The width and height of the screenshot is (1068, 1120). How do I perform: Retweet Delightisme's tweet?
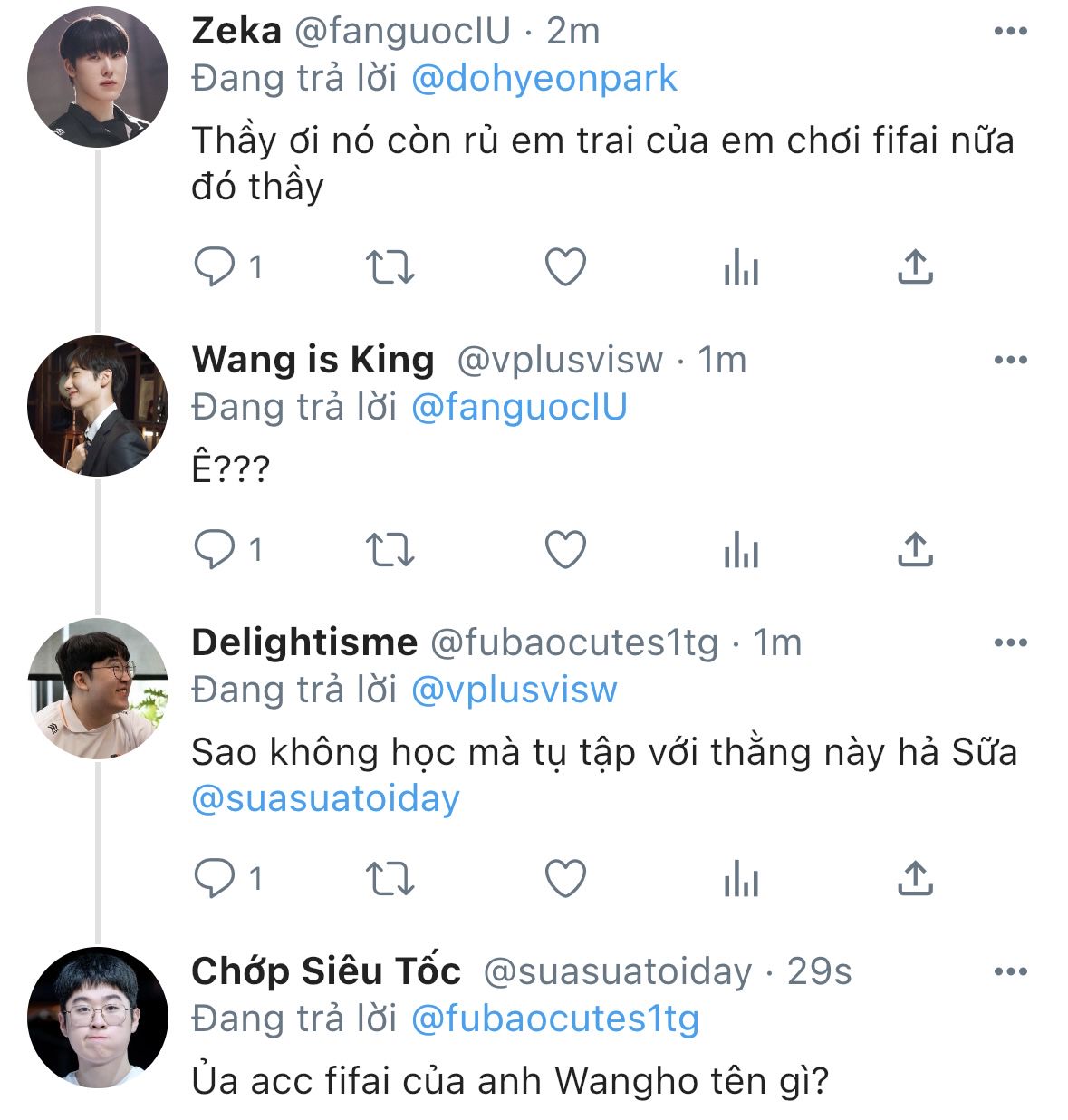[390, 878]
